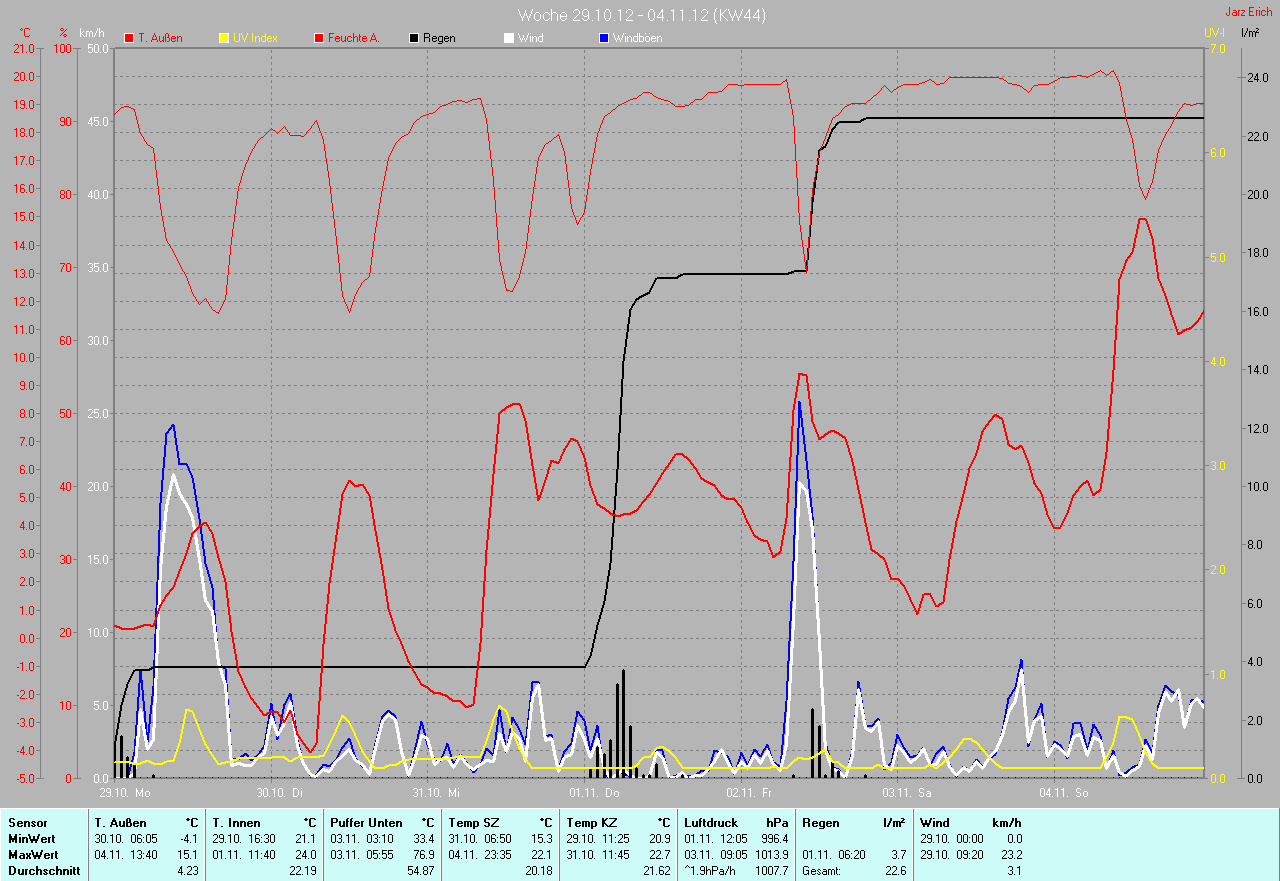
Task: Click the T. Außen minimum value -4.1
Action: click(188, 839)
